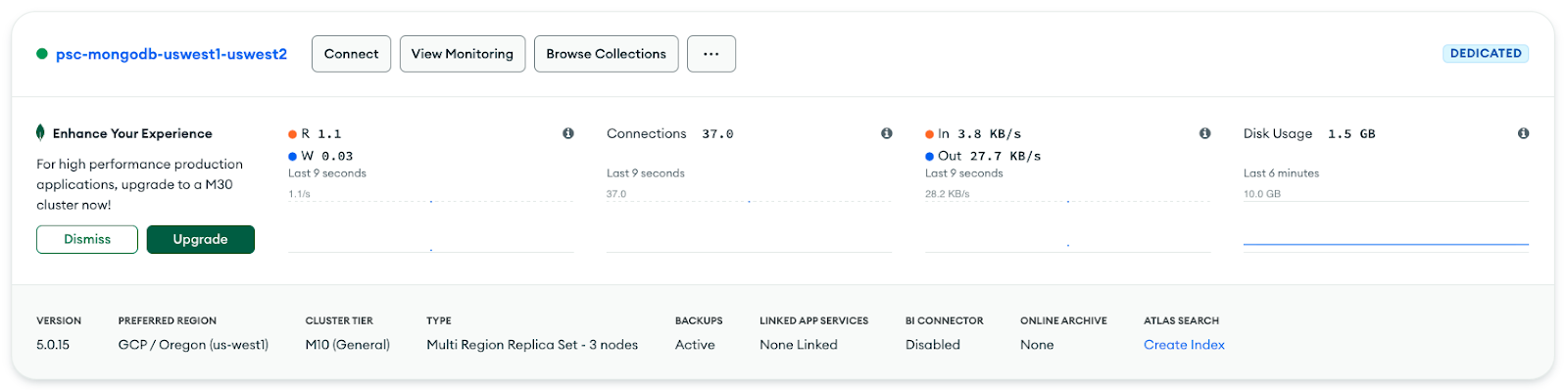Click the Connections chart info icon
This screenshot has width=1568, height=390.
point(887,133)
